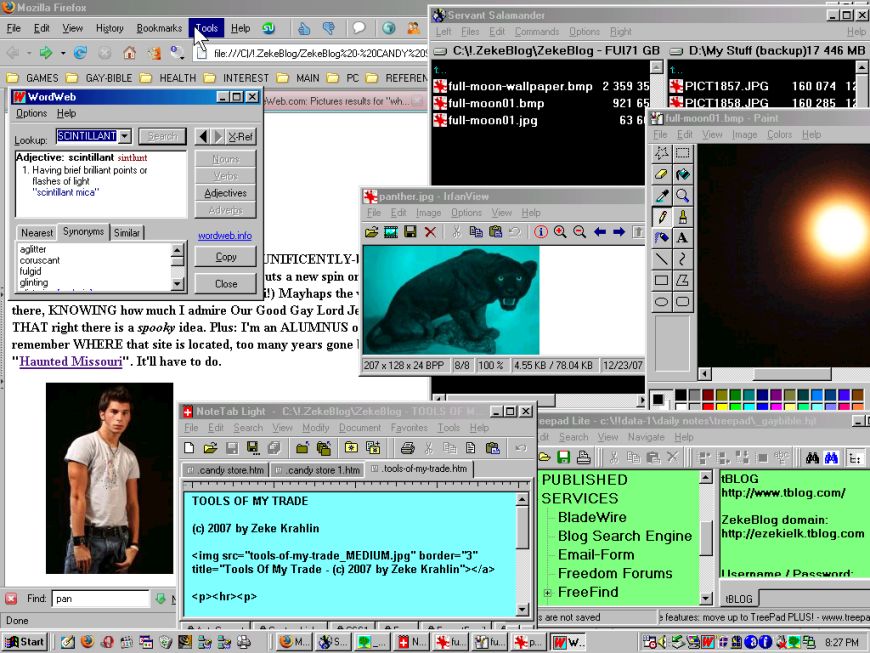This screenshot has width=870, height=653.
Task: Click the Copy button in WordWeb
Action: (226, 257)
